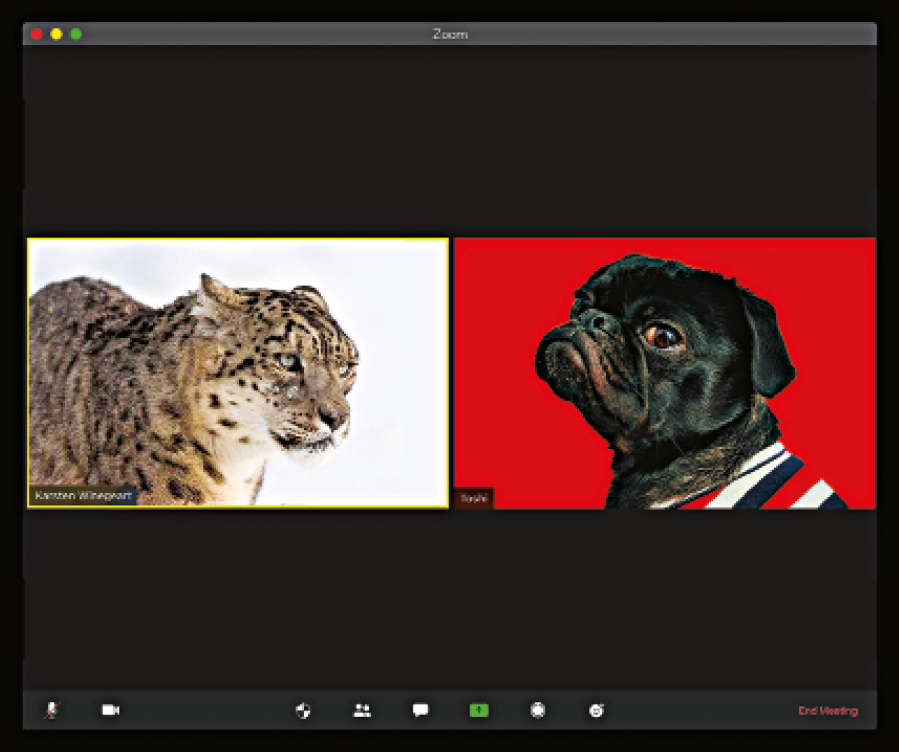Open the Chat speech bubble
The height and width of the screenshot is (752, 899).
421,710
